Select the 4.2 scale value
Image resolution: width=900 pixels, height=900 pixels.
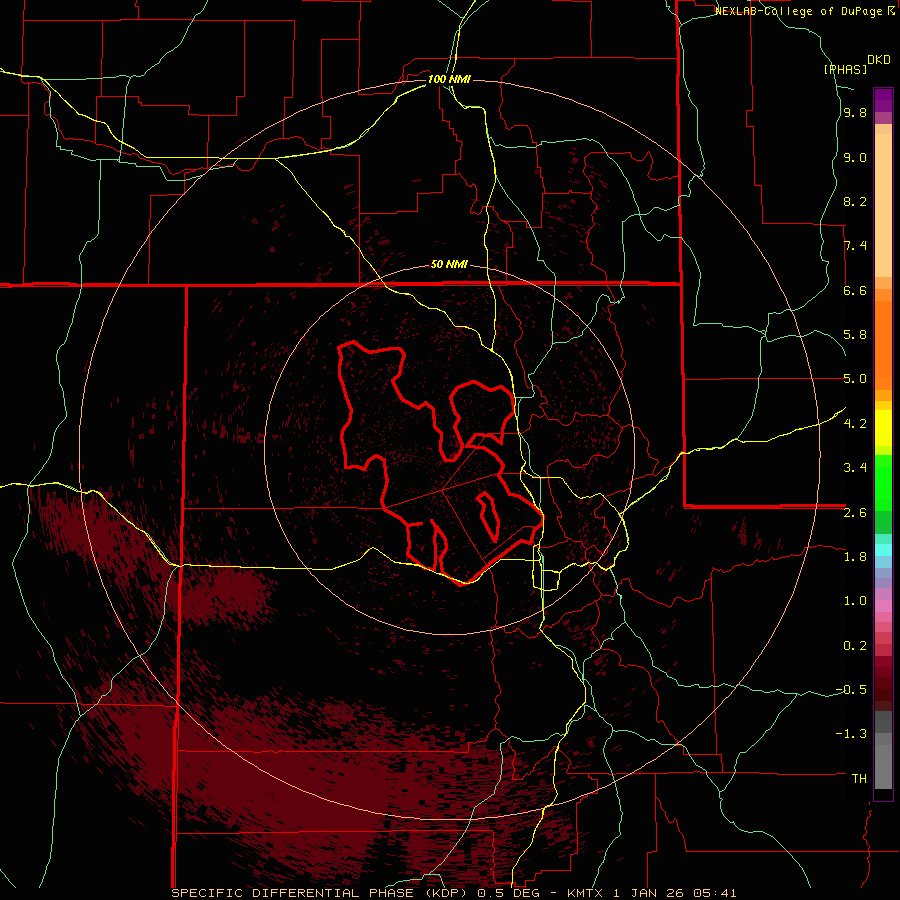855,424
